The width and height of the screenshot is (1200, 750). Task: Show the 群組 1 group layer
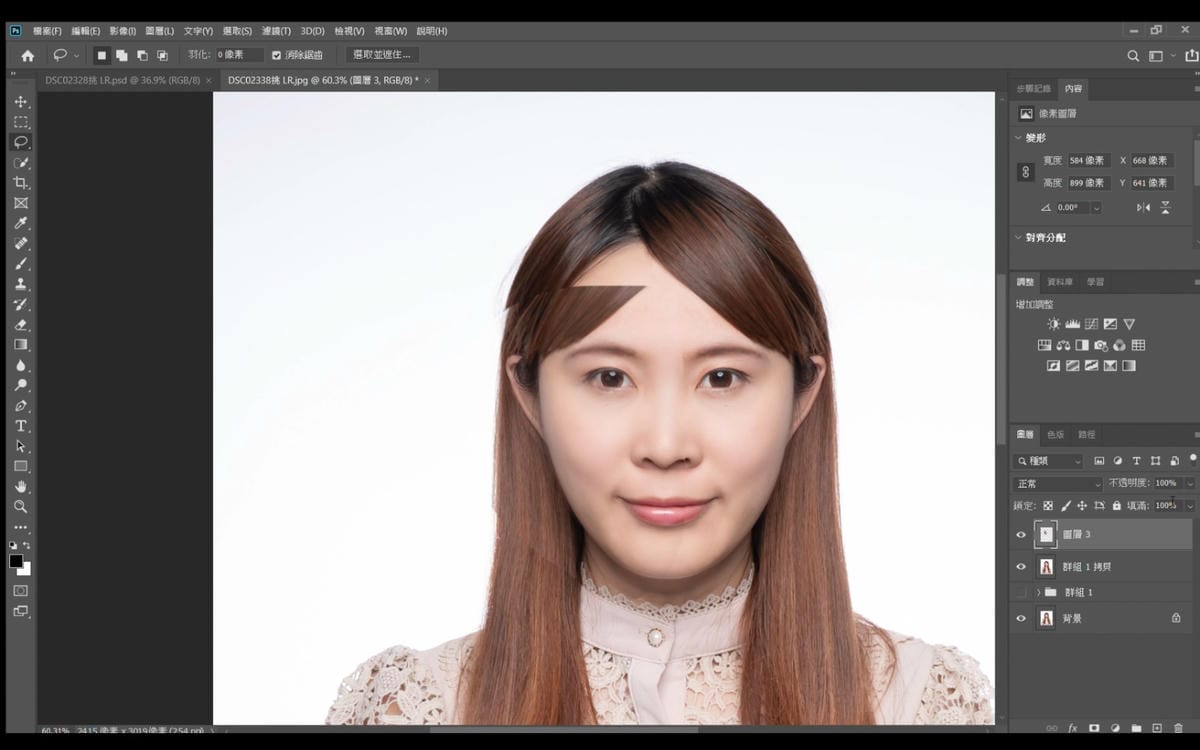point(1021,592)
